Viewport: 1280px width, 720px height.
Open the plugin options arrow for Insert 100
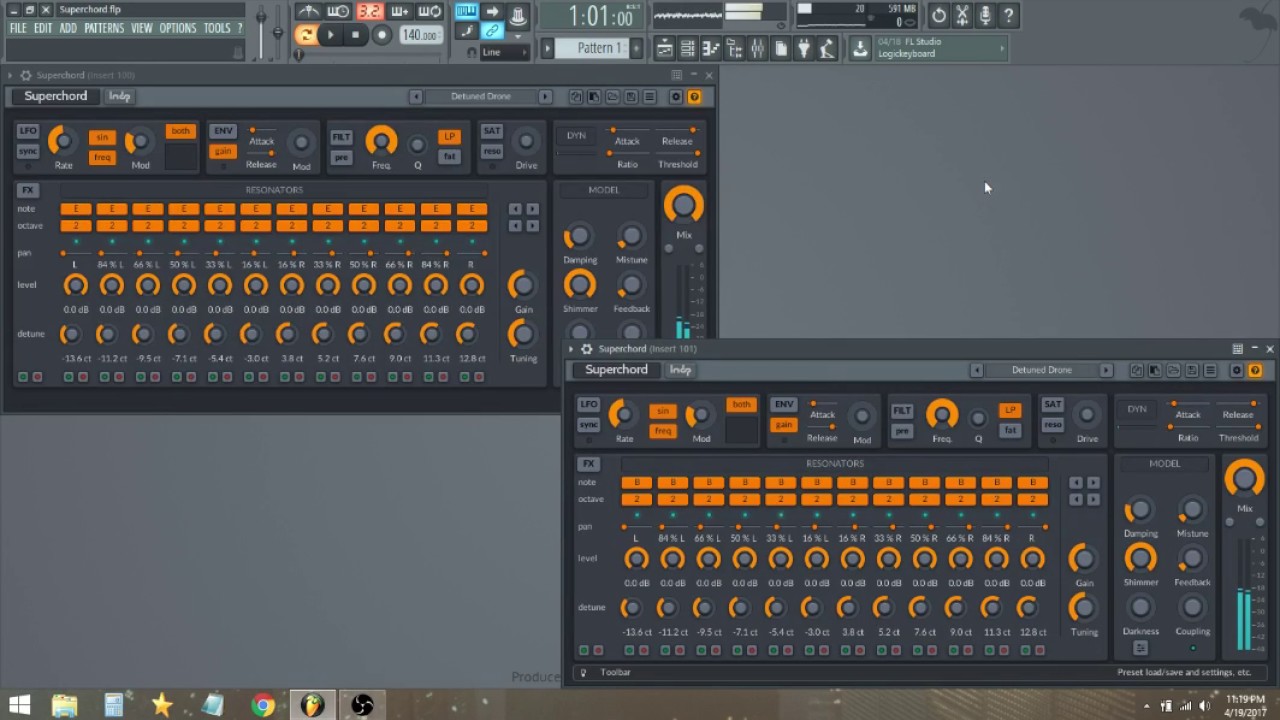(x=9, y=76)
